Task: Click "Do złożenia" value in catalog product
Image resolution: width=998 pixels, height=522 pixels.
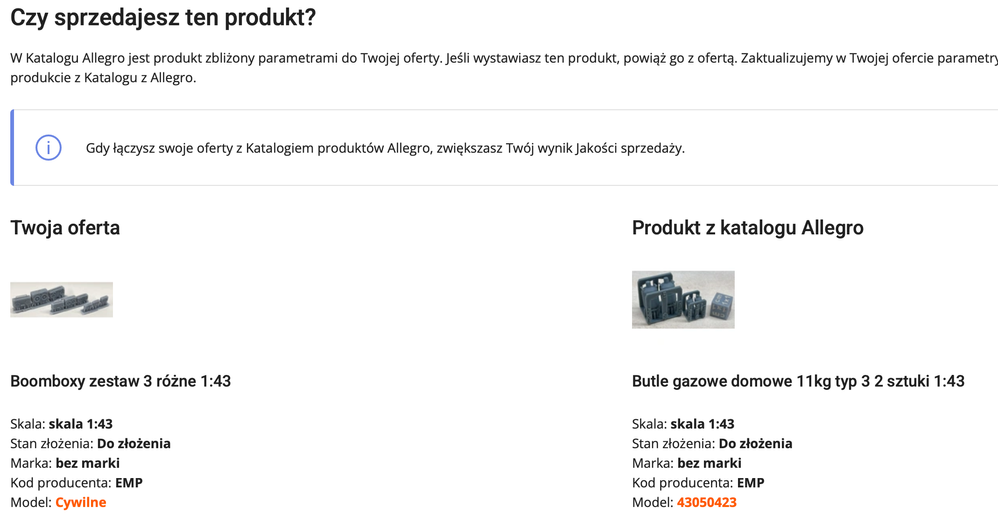Action: pyautogui.click(x=755, y=443)
